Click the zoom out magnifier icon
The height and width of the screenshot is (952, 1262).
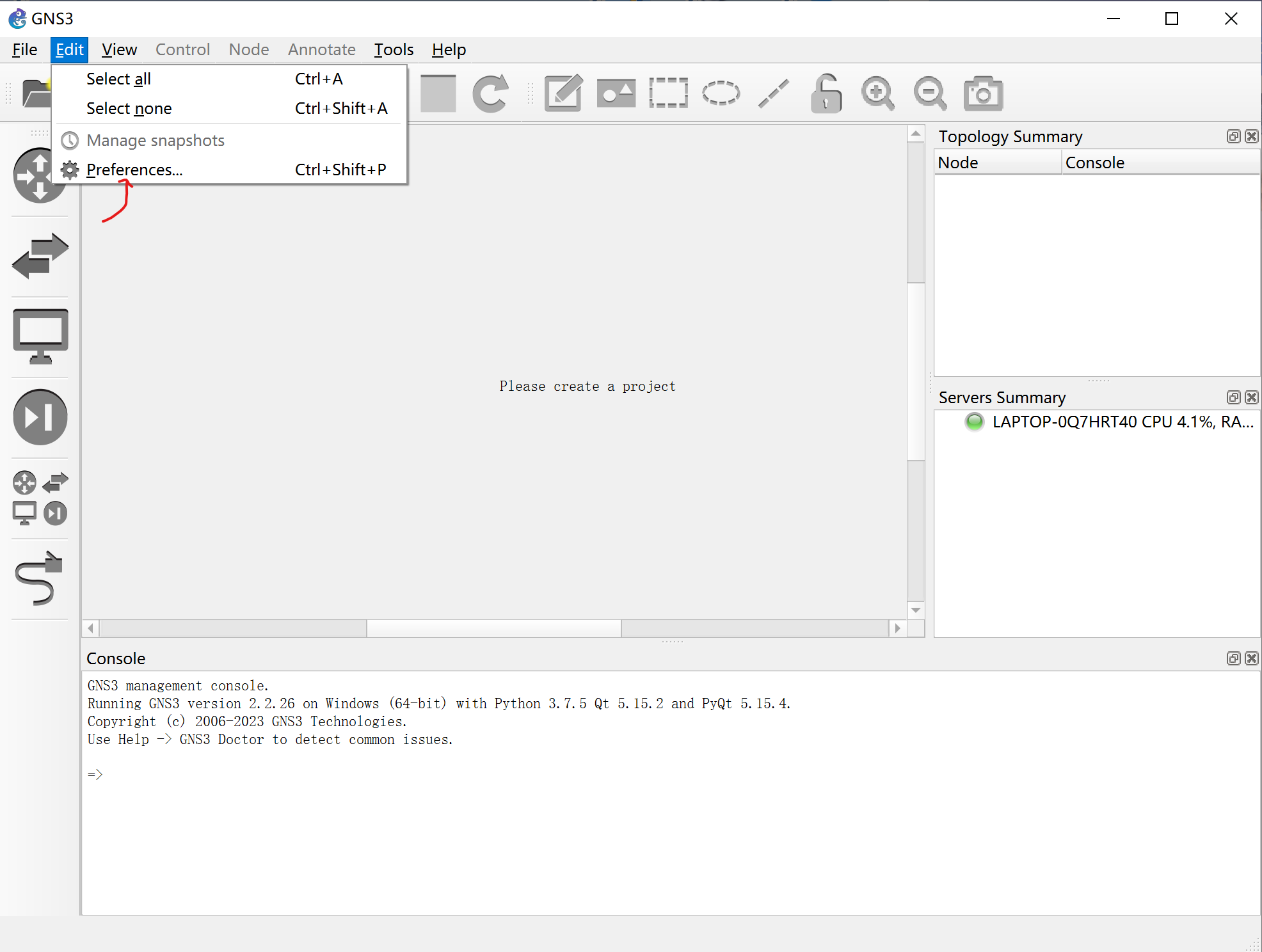930,93
